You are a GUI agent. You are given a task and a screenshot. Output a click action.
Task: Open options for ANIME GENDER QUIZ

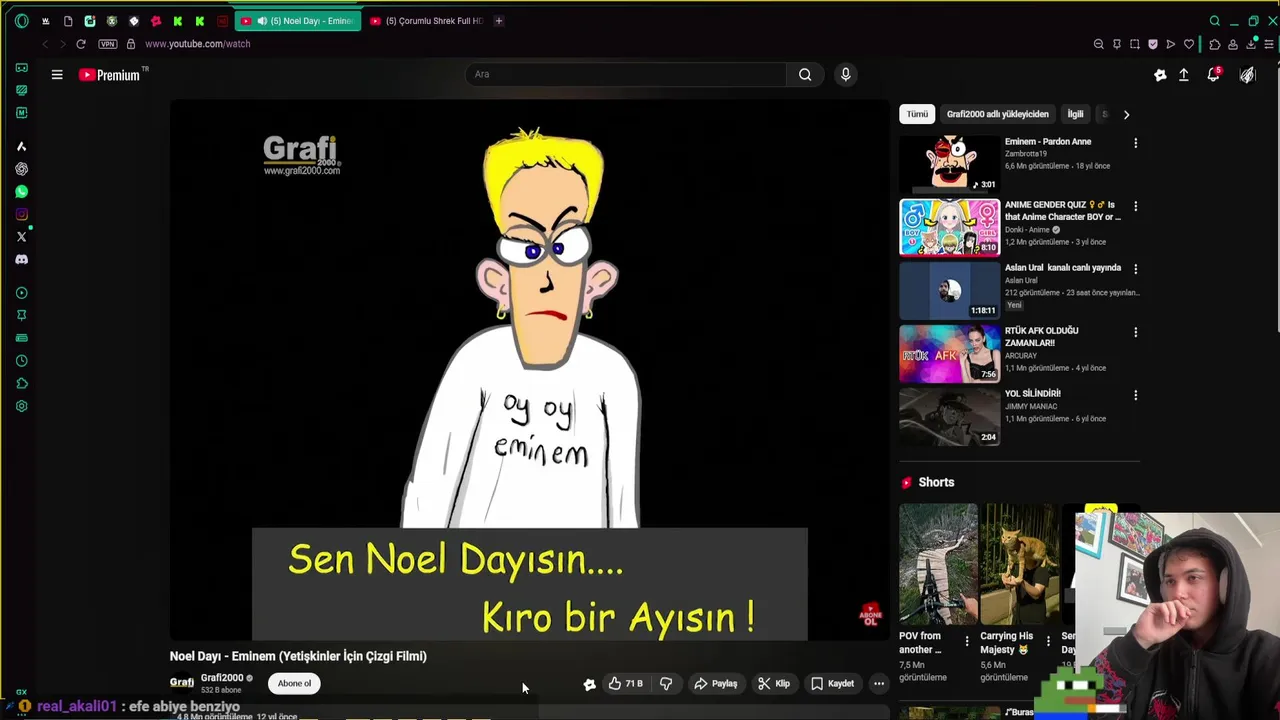tap(1135, 206)
